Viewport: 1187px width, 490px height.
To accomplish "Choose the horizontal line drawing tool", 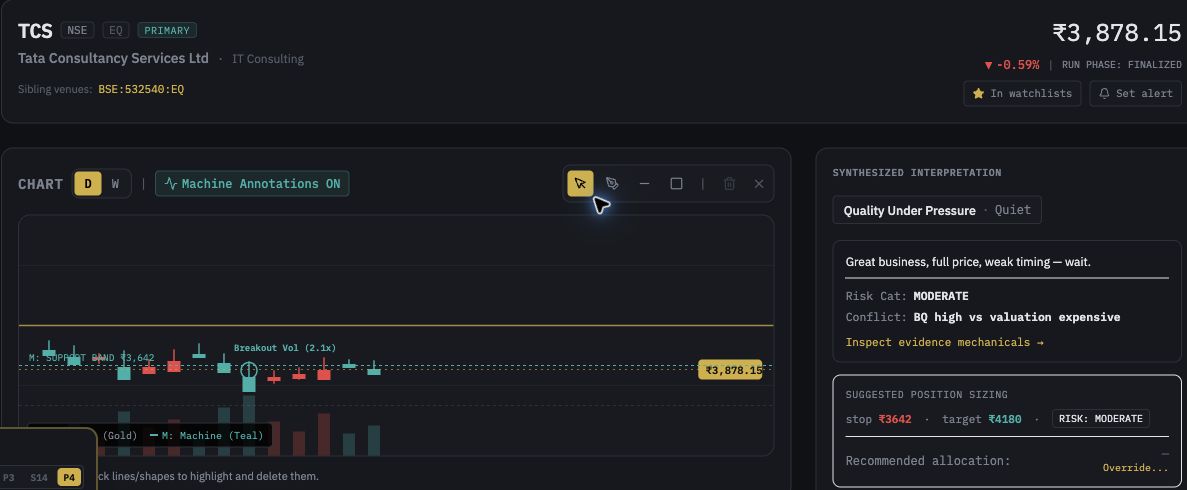I will click(x=644, y=183).
